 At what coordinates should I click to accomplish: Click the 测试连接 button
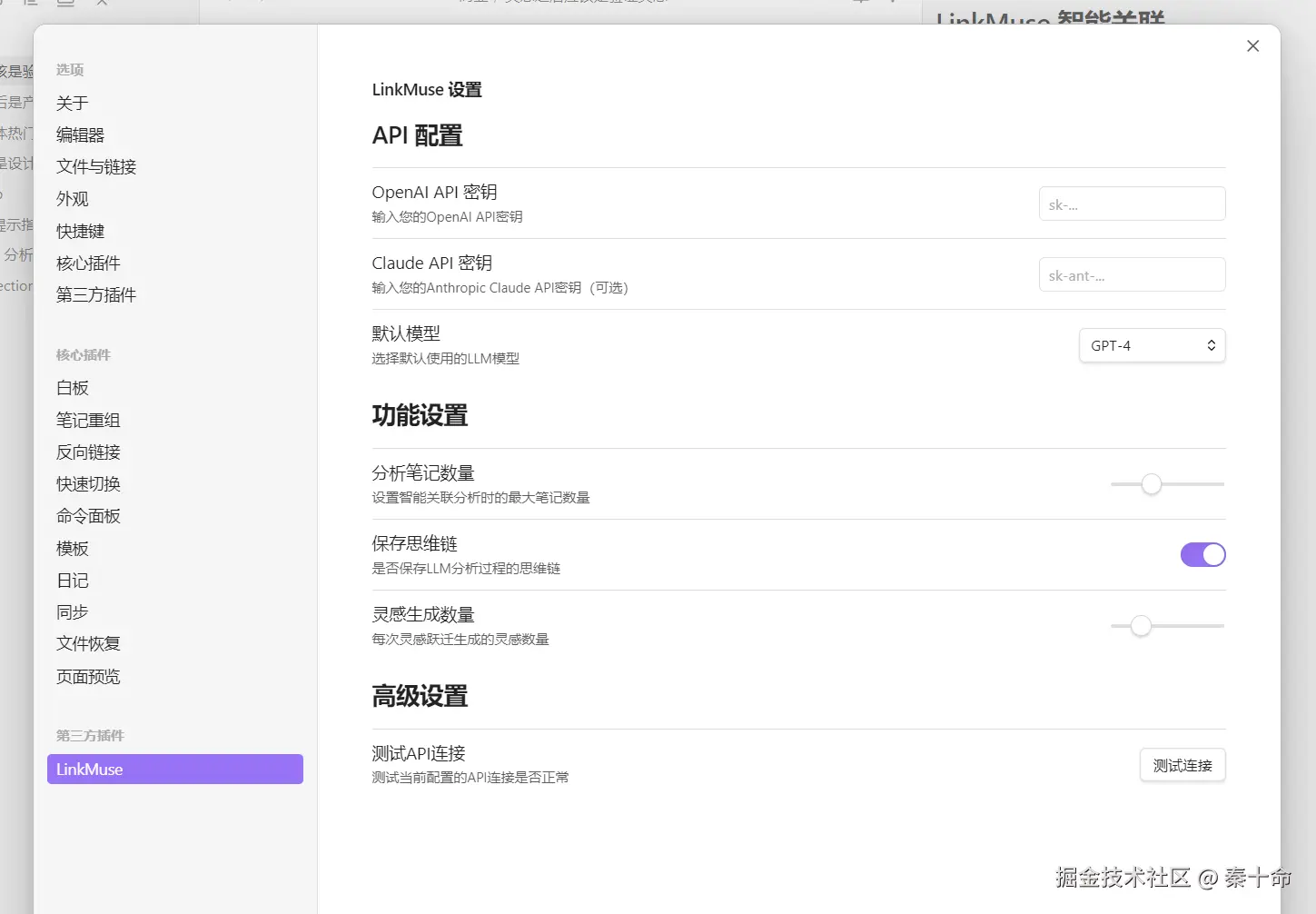pyautogui.click(x=1182, y=765)
